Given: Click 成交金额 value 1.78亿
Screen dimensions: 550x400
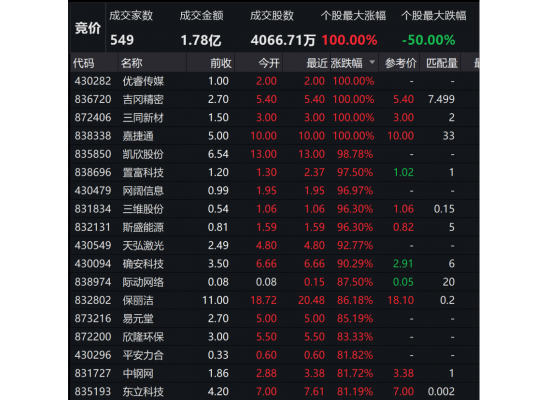Looking at the screenshot, I should (201, 40).
